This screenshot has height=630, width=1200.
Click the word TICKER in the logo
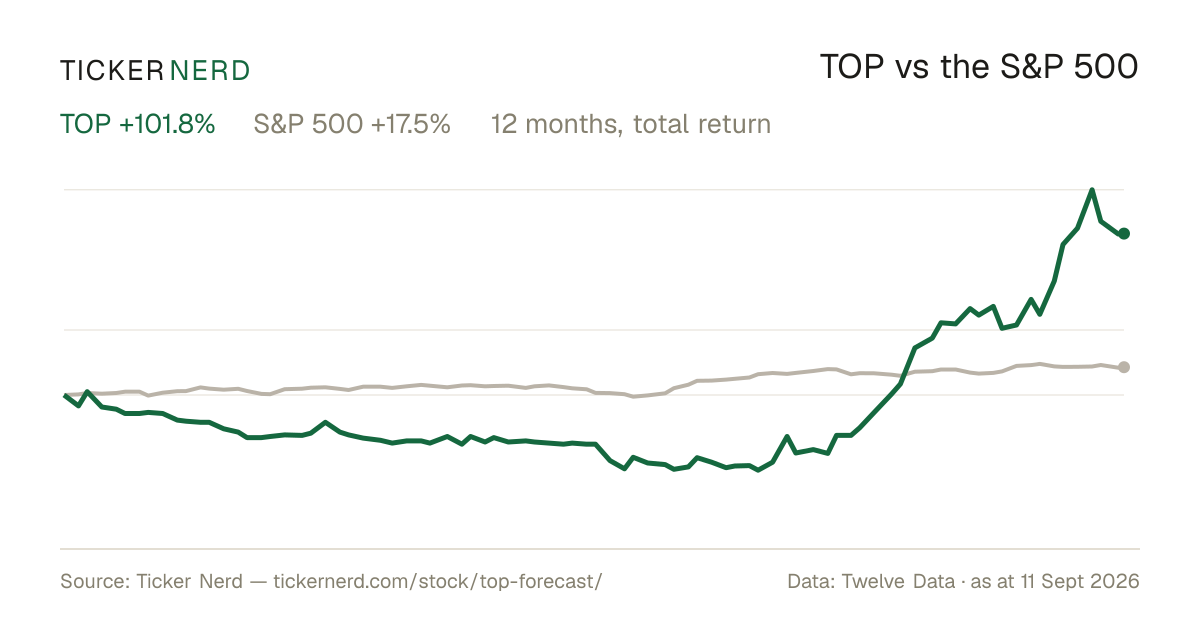coord(112,70)
